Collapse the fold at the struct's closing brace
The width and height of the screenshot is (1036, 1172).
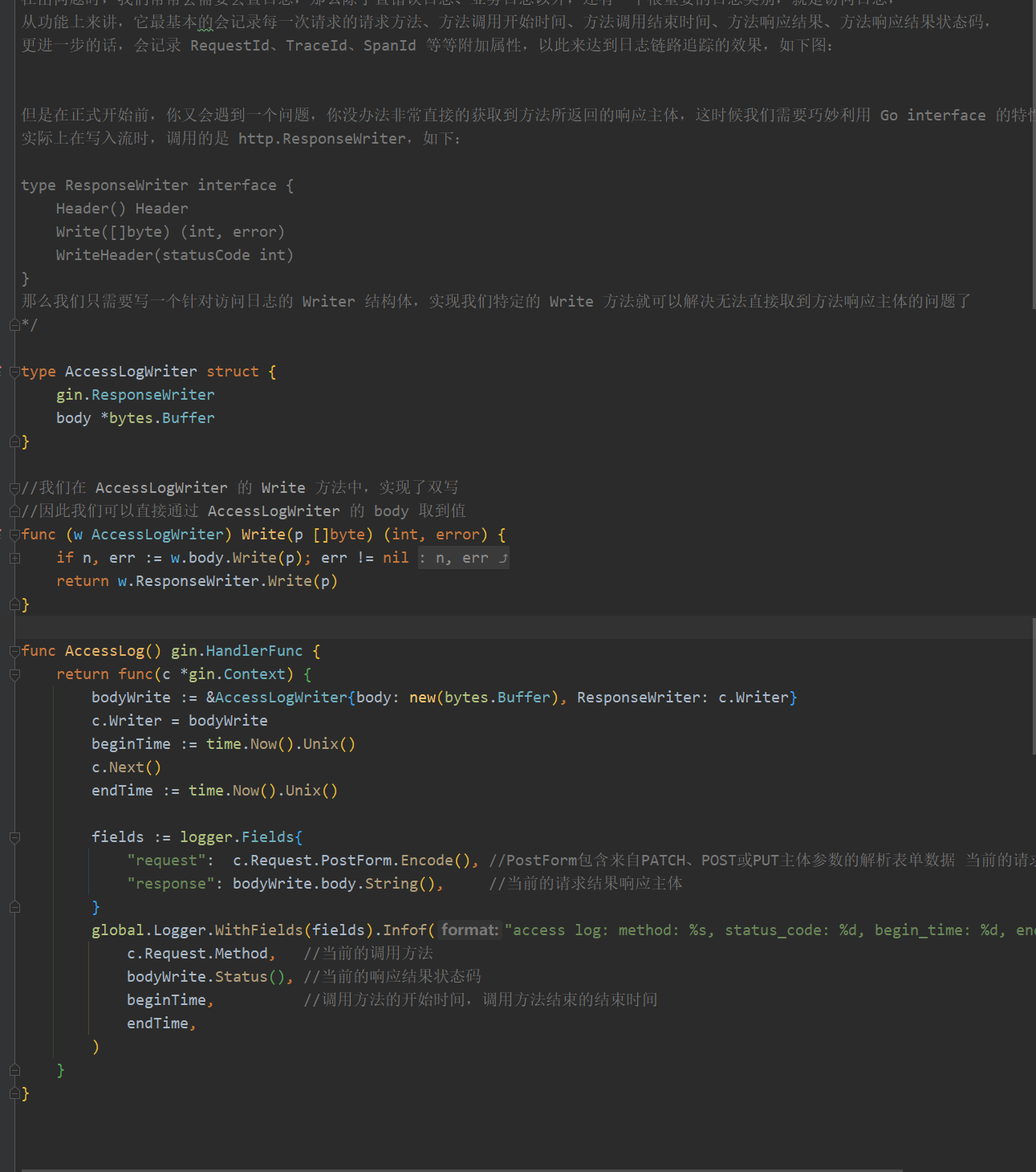(x=14, y=442)
